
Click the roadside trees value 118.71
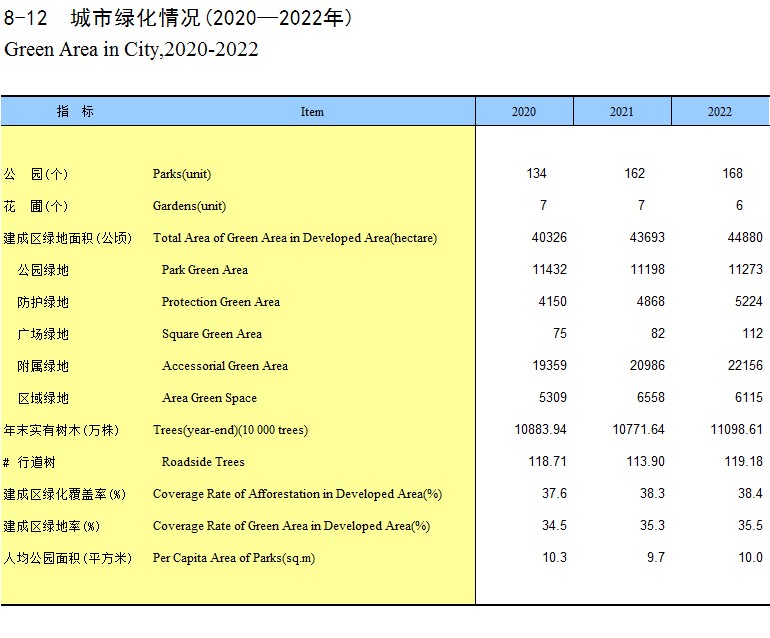point(548,461)
